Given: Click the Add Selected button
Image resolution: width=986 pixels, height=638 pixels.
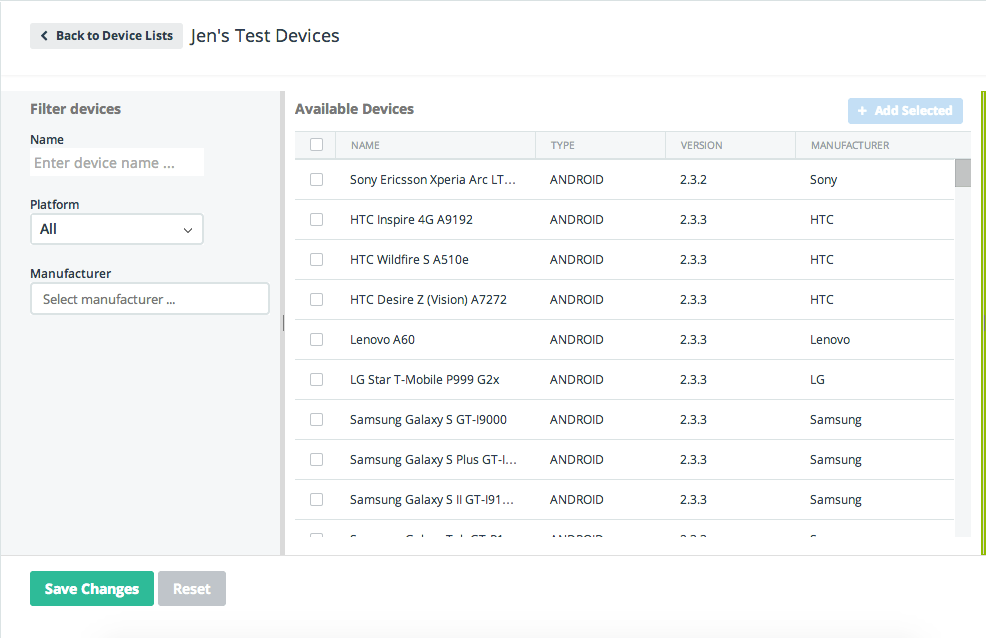Looking at the screenshot, I should [x=905, y=111].
